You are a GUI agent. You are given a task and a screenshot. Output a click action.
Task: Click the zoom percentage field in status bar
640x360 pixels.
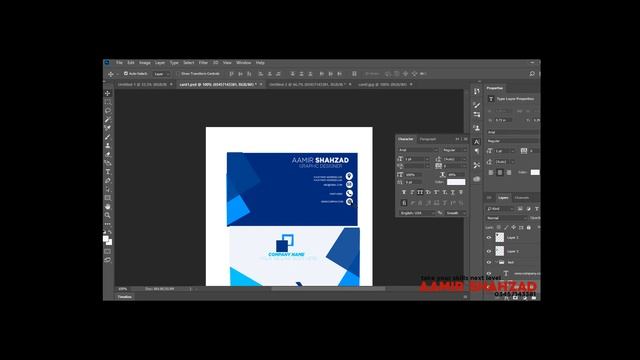123,289
